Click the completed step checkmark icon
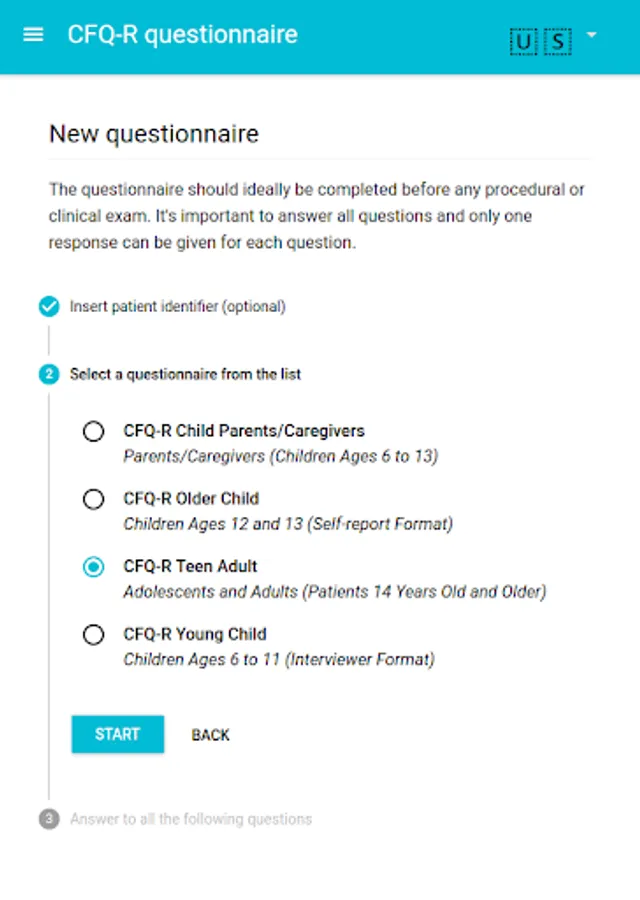 click(49, 307)
